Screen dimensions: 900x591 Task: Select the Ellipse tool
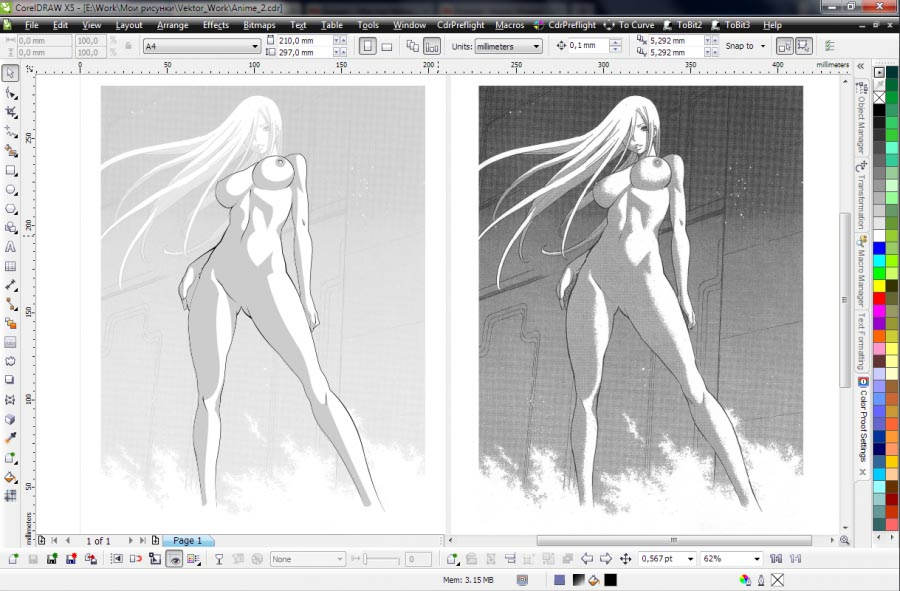tap(10, 189)
